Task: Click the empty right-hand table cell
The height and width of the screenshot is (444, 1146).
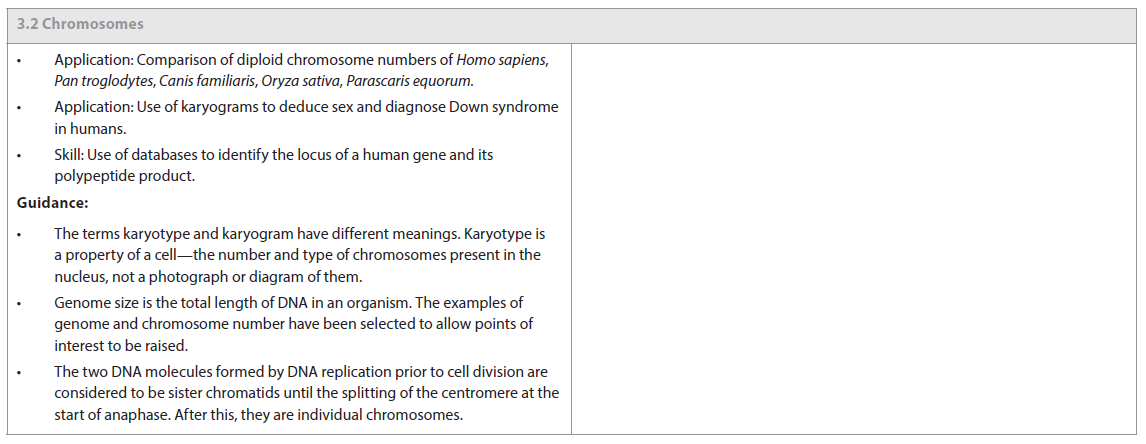Action: 855,238
